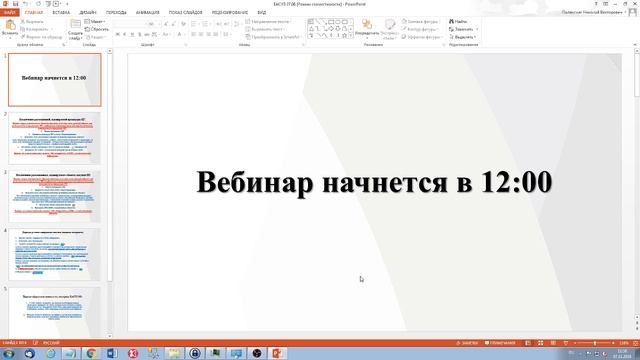Screen dimensions: 640x360
Task: Switch to Normal view icon in status bar
Action: point(528,343)
